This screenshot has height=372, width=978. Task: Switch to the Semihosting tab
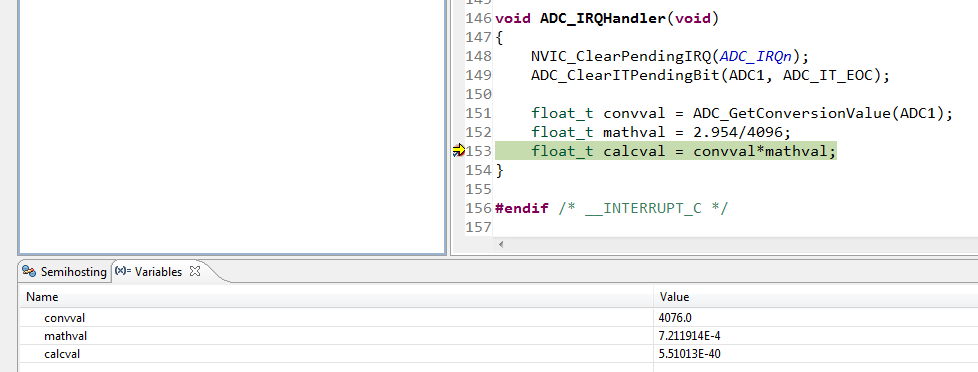point(64,272)
